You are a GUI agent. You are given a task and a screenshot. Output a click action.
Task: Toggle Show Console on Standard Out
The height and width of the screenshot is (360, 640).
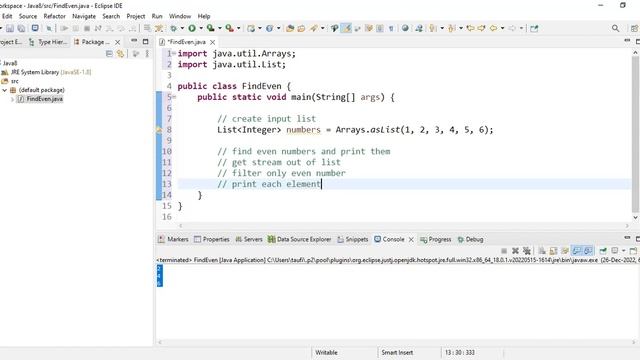tap(576, 251)
